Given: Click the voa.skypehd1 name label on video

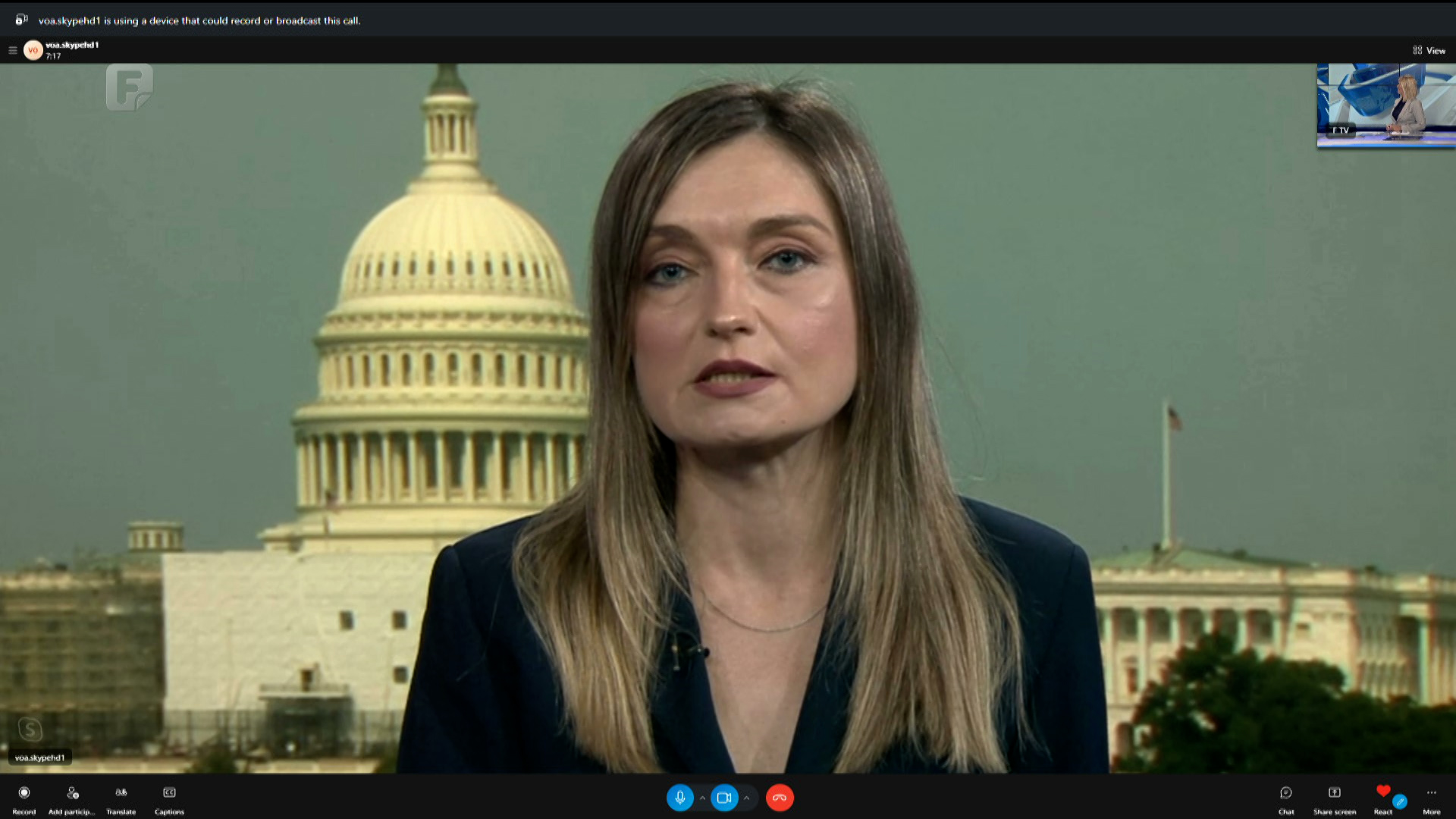Looking at the screenshot, I should point(40,758).
